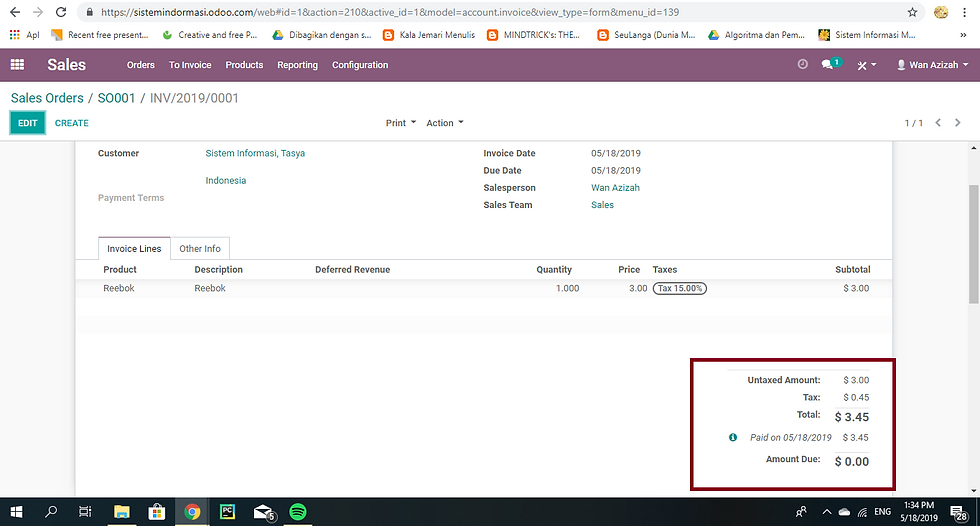Open the Orders menu
980x526 pixels.
[141, 65]
